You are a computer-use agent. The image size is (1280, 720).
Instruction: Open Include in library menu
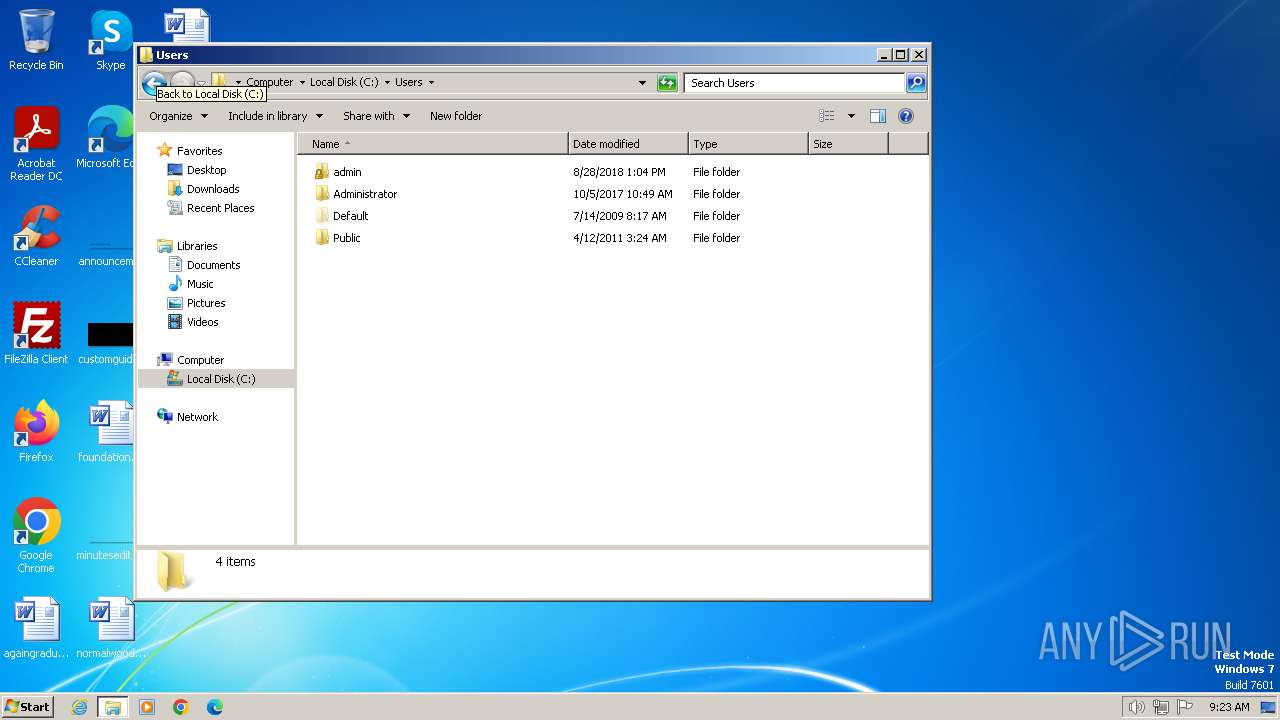[274, 116]
